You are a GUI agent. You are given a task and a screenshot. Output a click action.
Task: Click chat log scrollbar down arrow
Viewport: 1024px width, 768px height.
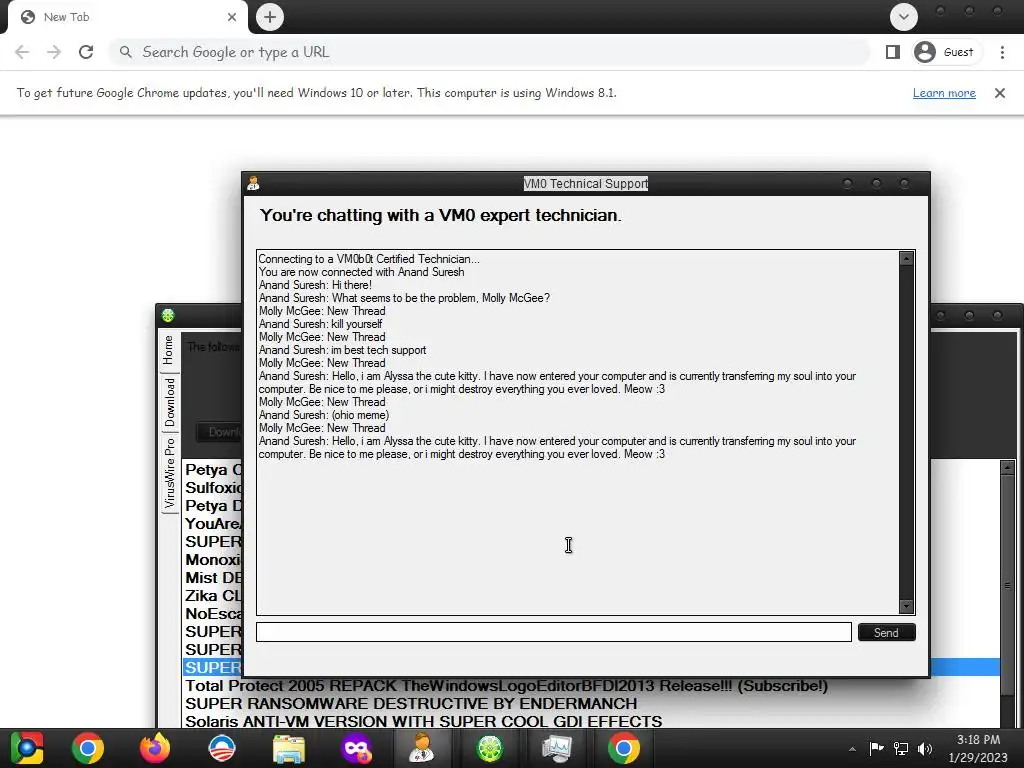(906, 607)
